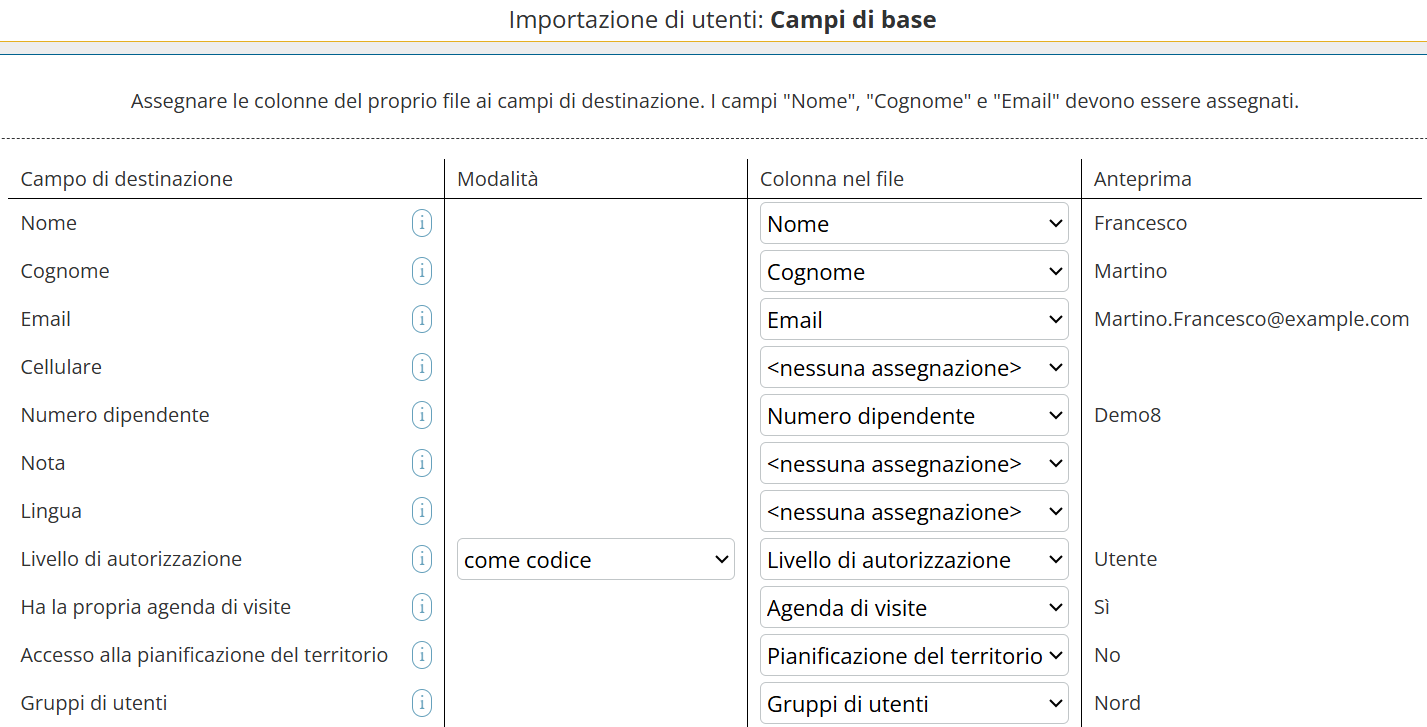Open the Lingua field info icon
1427x727 pixels.
pos(422,511)
